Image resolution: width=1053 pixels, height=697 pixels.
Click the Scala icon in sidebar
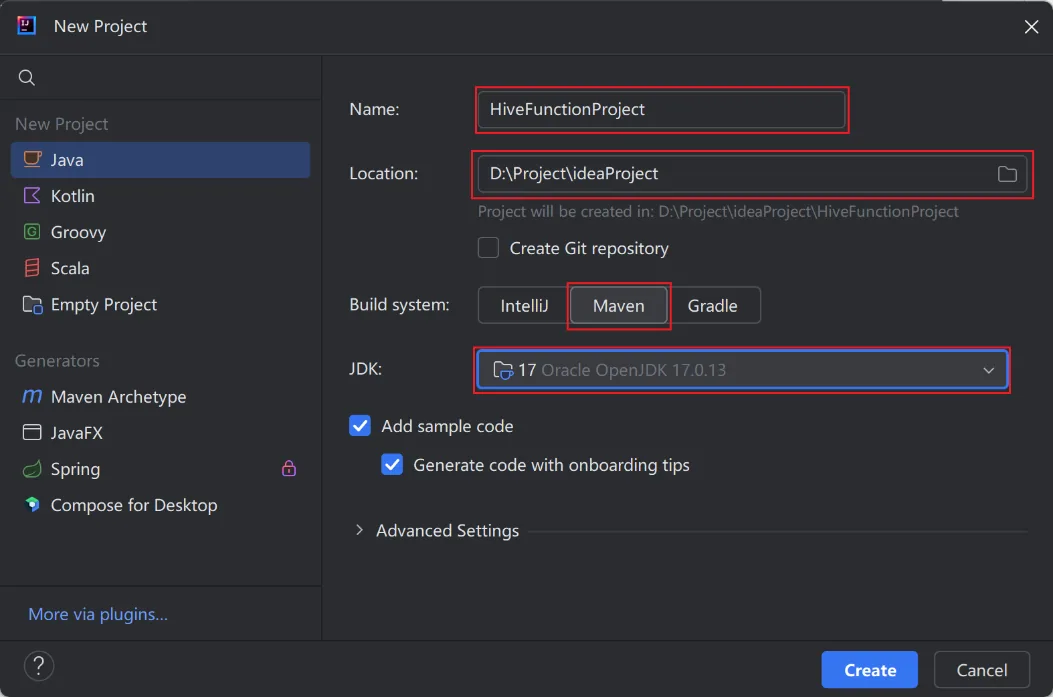point(32,268)
